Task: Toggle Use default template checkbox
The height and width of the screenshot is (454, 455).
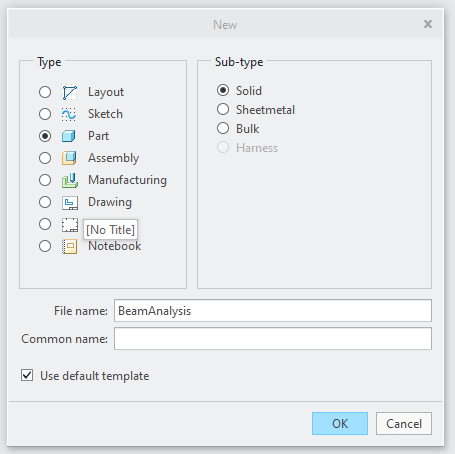Action: coord(27,375)
